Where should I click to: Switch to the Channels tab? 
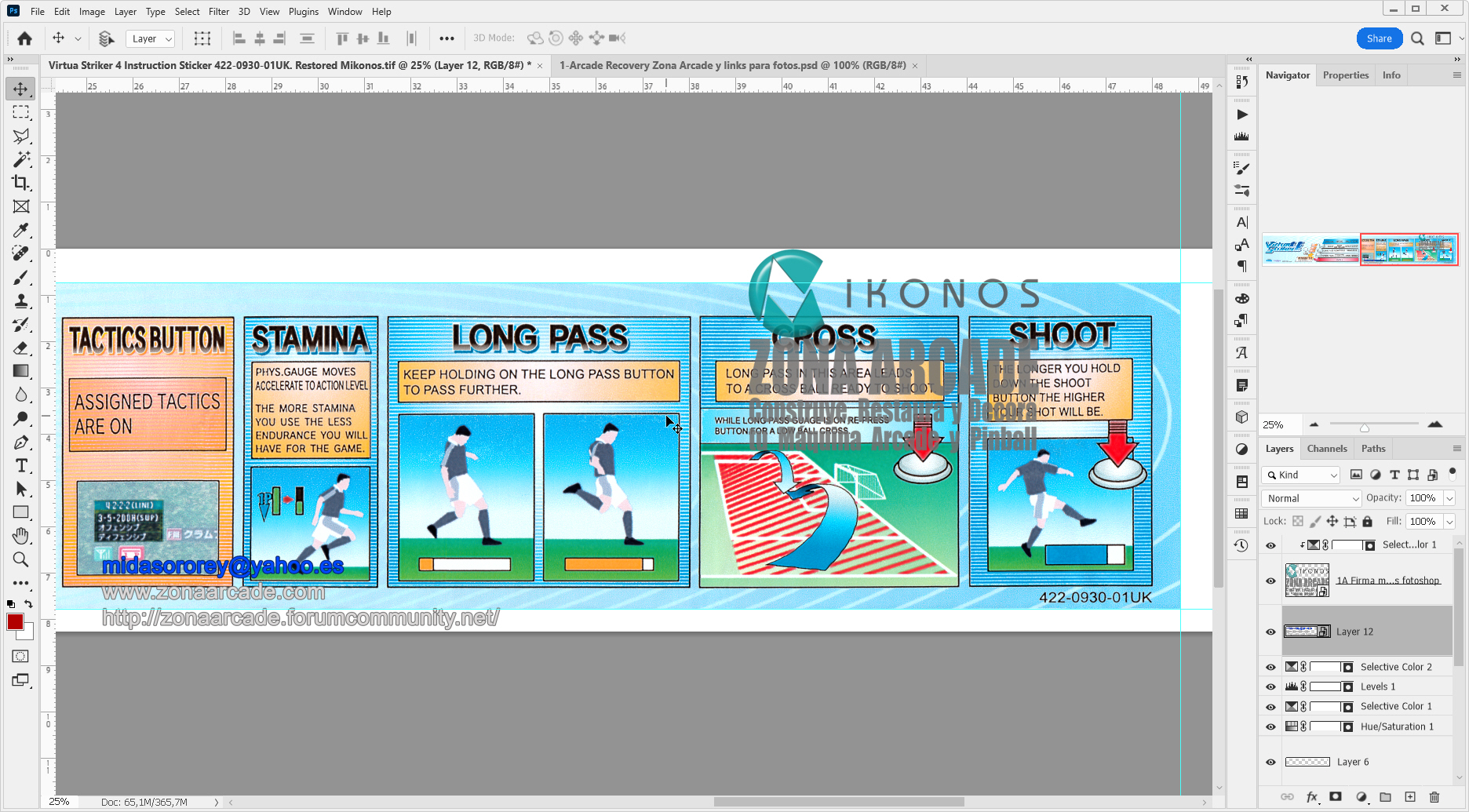pyautogui.click(x=1326, y=449)
